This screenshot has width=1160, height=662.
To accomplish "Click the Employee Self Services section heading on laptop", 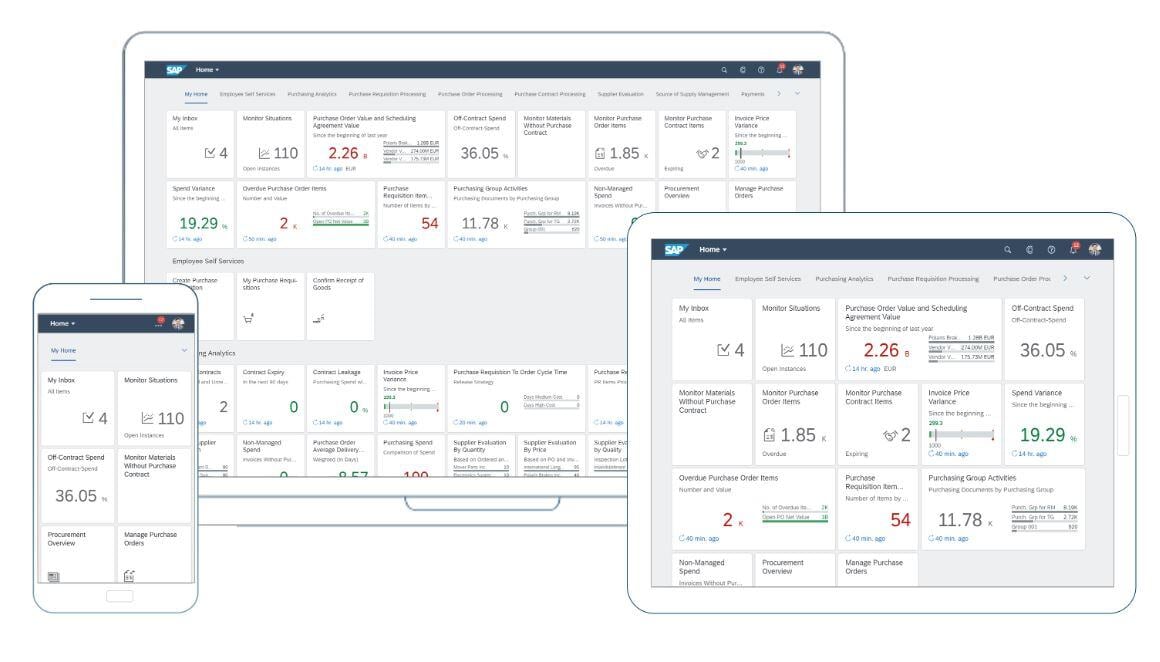I will pos(208,261).
